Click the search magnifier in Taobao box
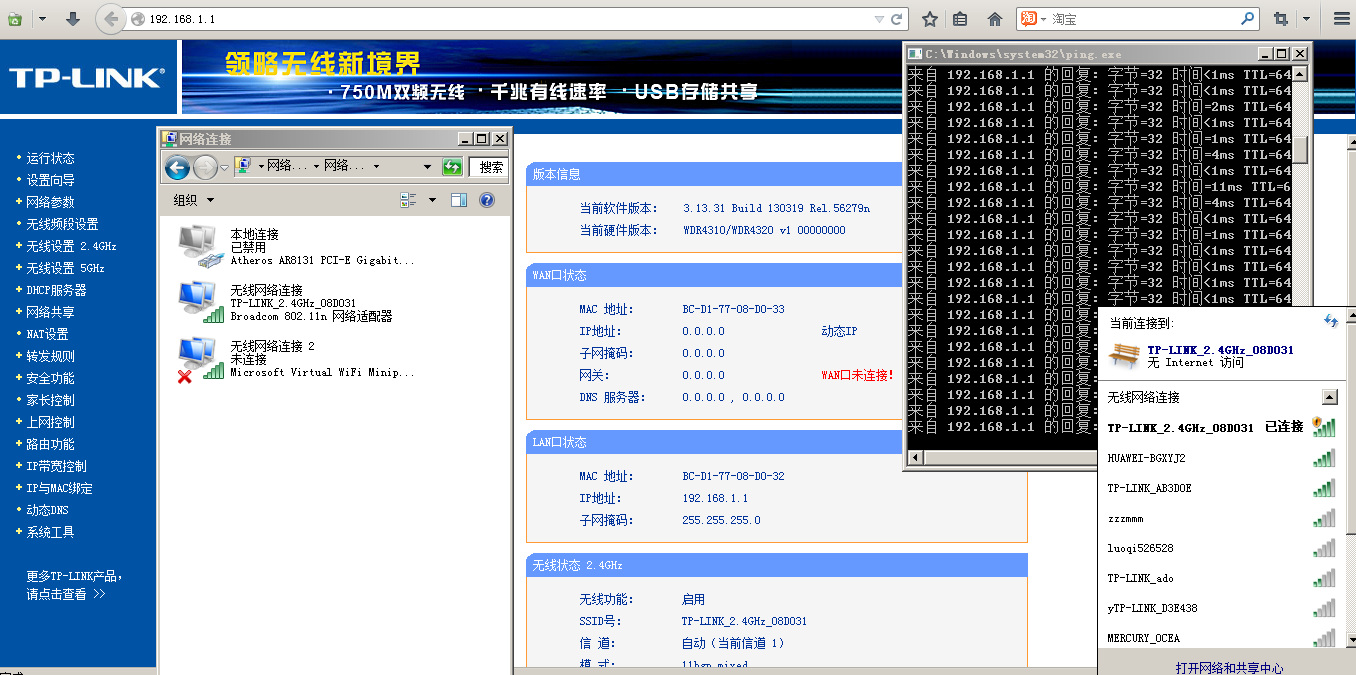Image resolution: width=1356 pixels, height=675 pixels. pyautogui.click(x=1247, y=18)
